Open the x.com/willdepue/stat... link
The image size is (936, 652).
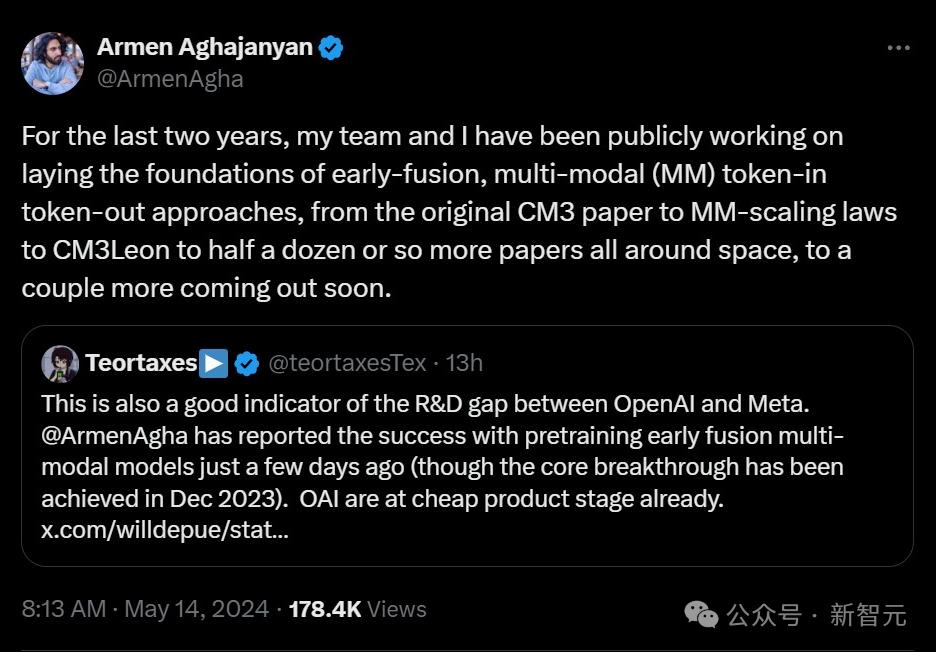tap(165, 530)
